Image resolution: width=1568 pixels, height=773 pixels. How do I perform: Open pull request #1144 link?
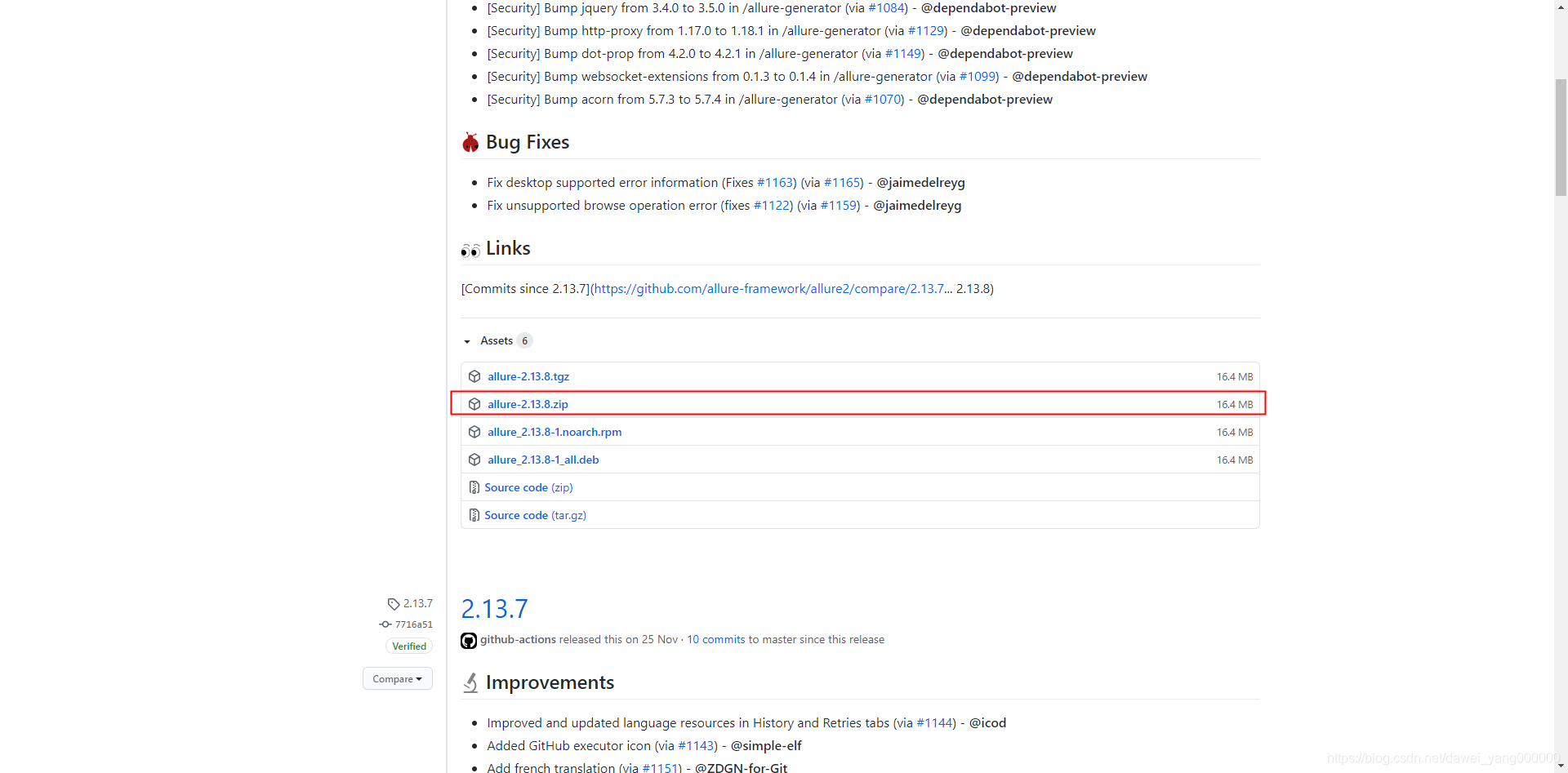[x=934, y=722]
